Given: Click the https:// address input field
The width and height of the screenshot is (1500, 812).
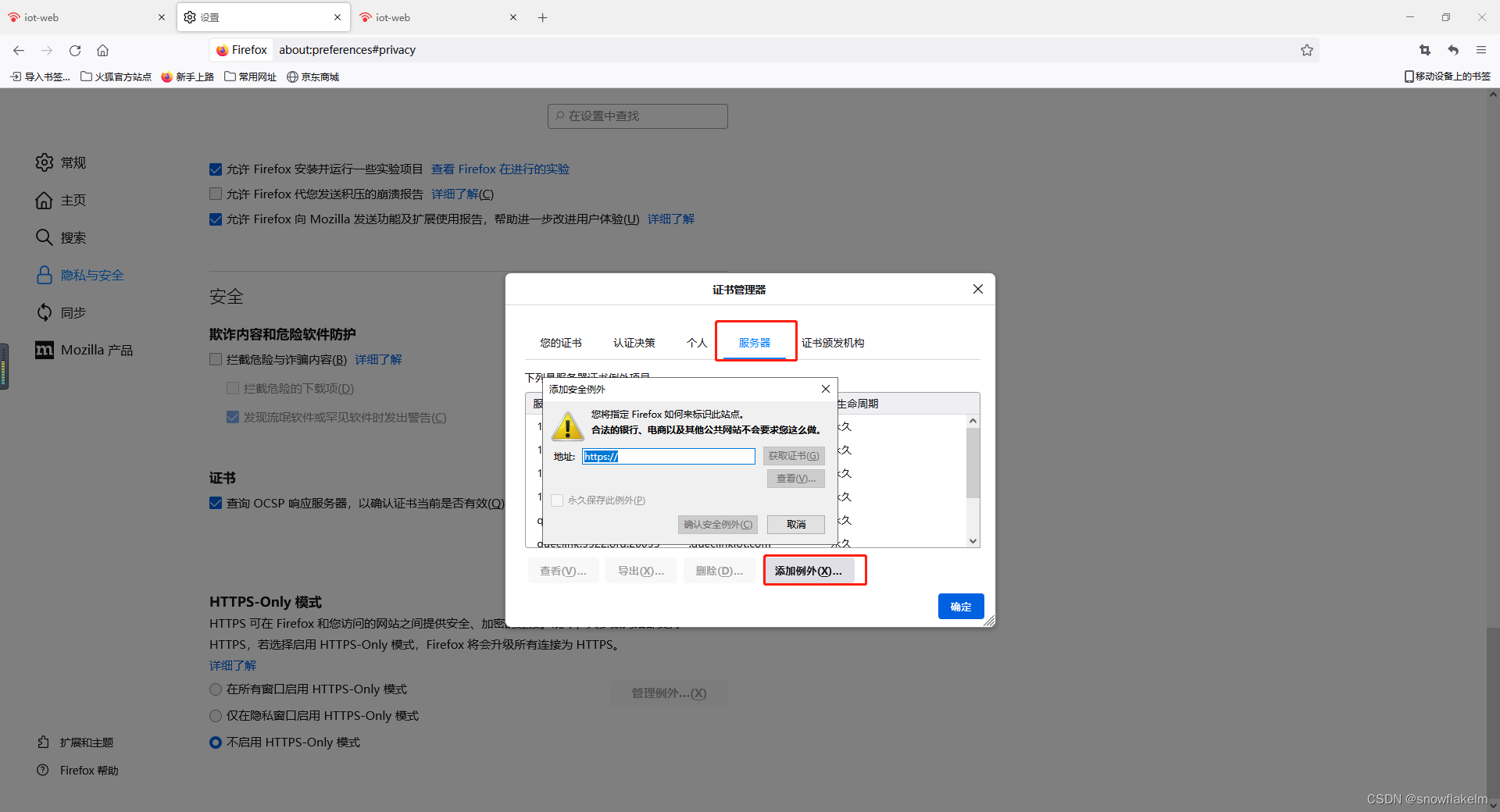Looking at the screenshot, I should pos(669,456).
